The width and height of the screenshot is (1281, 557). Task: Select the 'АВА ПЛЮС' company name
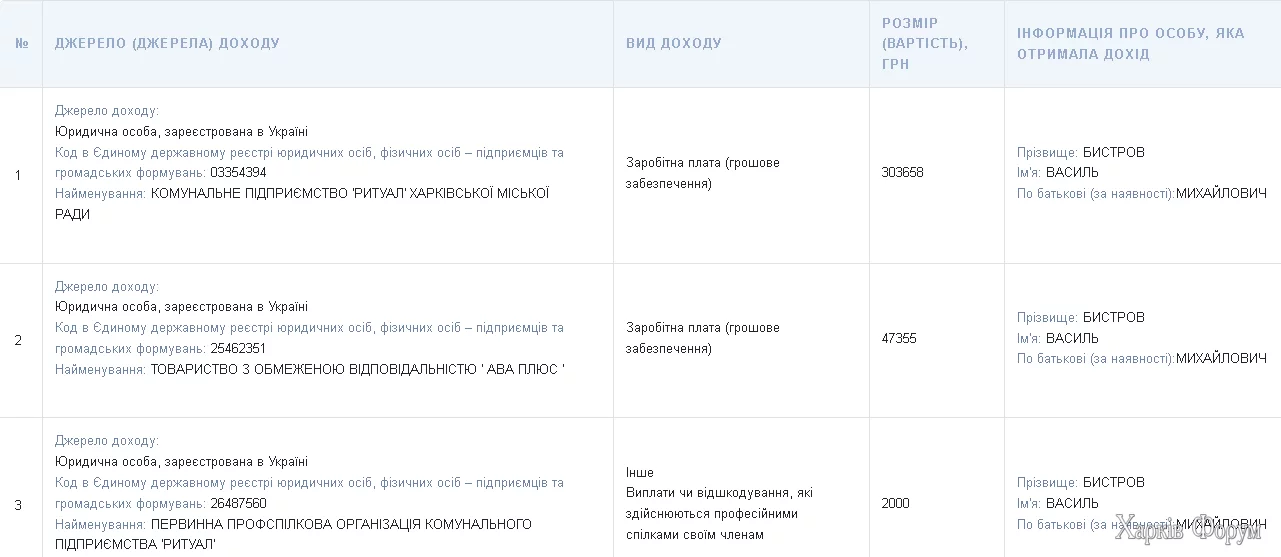(357, 370)
